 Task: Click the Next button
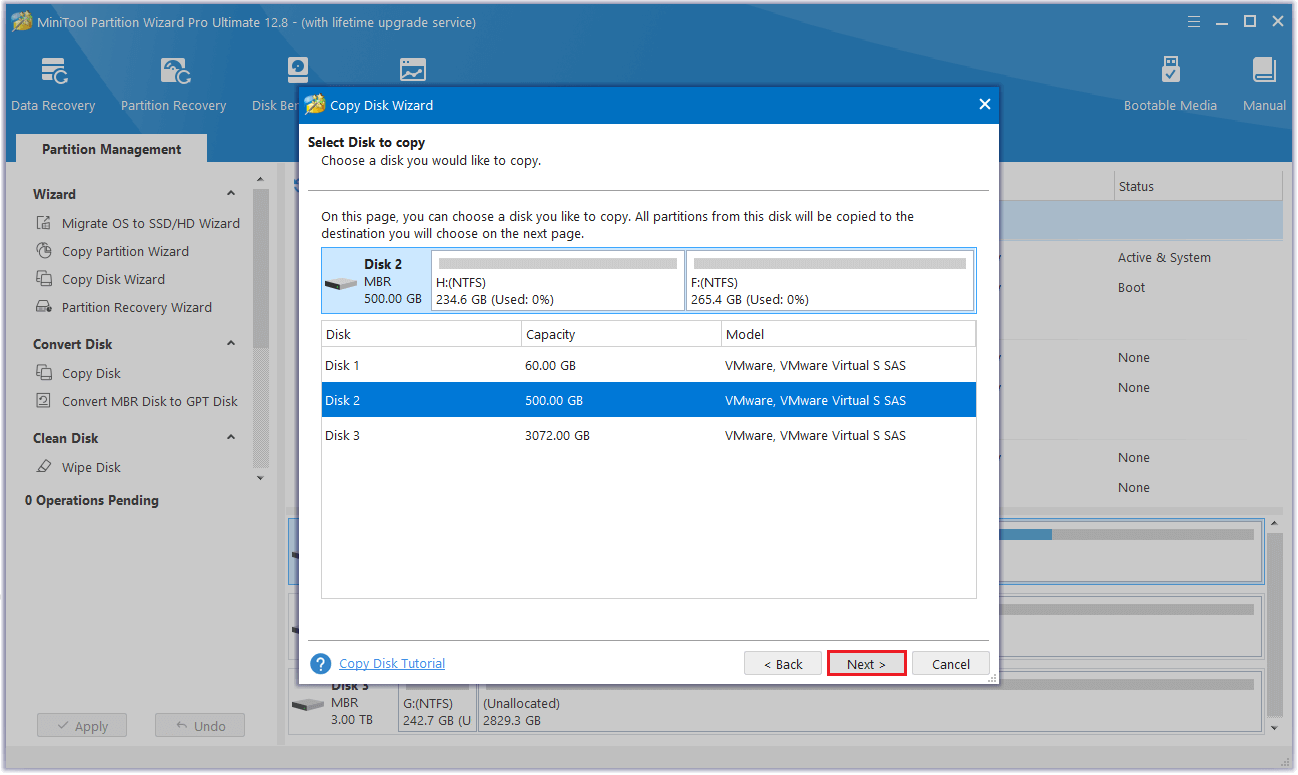(x=866, y=664)
